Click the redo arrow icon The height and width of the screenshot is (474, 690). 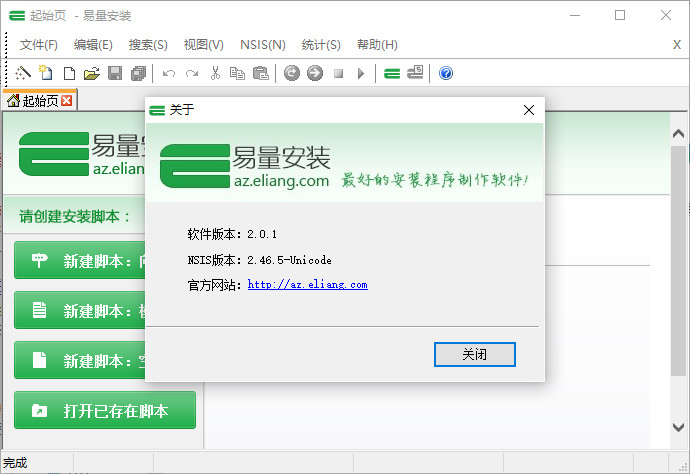pos(192,73)
